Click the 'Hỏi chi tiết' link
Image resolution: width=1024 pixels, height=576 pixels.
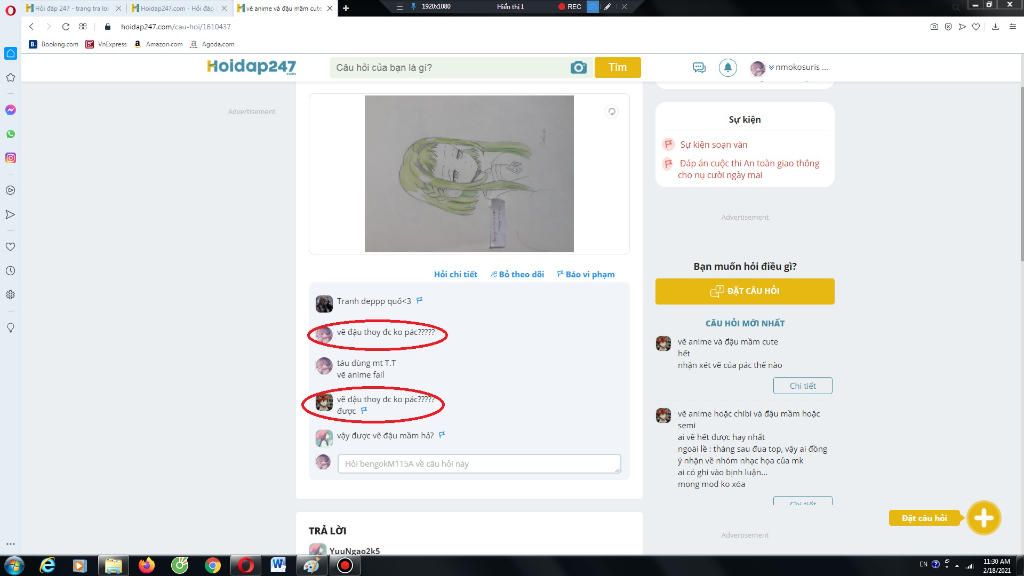(455, 274)
